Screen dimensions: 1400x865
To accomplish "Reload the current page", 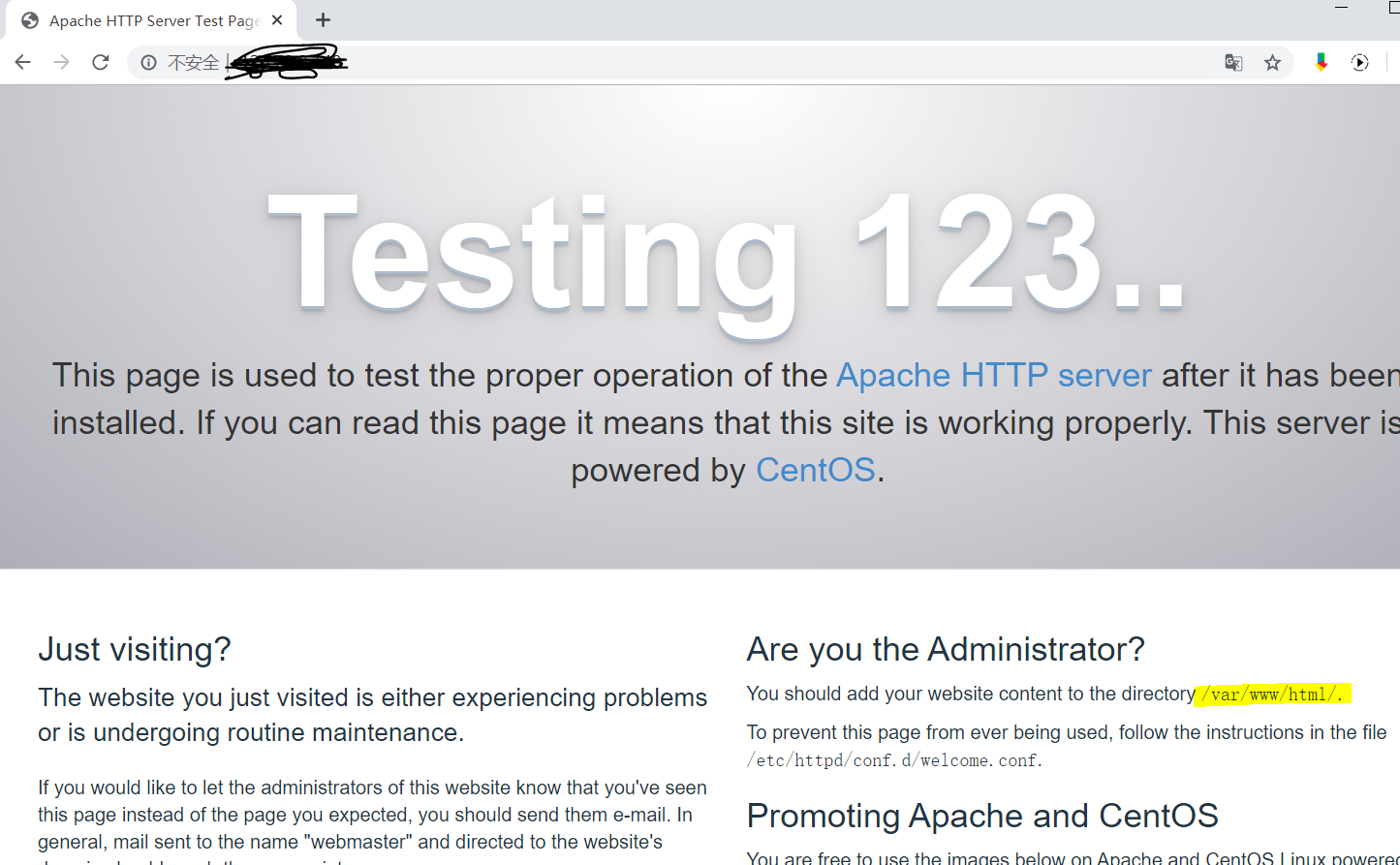I will 101,63.
